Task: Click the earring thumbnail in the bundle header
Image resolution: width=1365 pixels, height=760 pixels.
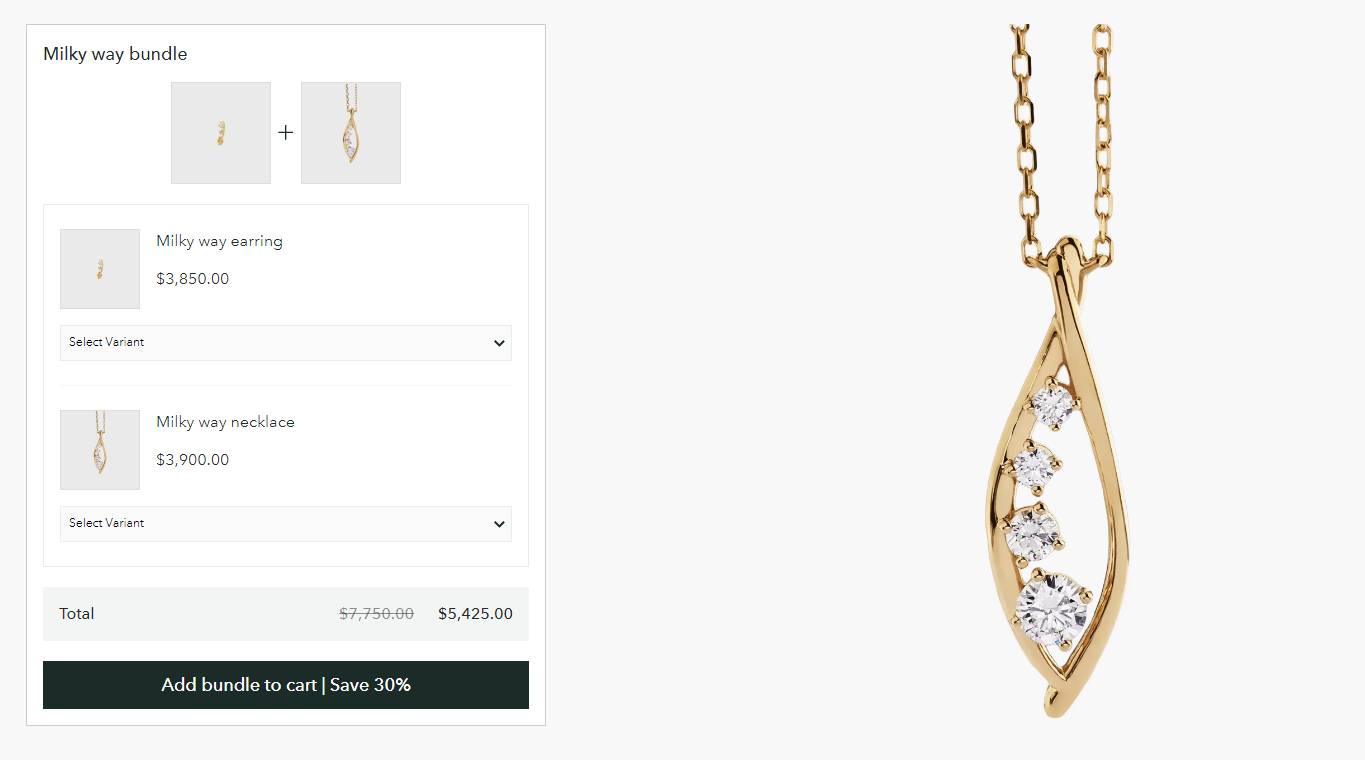Action: click(x=221, y=133)
